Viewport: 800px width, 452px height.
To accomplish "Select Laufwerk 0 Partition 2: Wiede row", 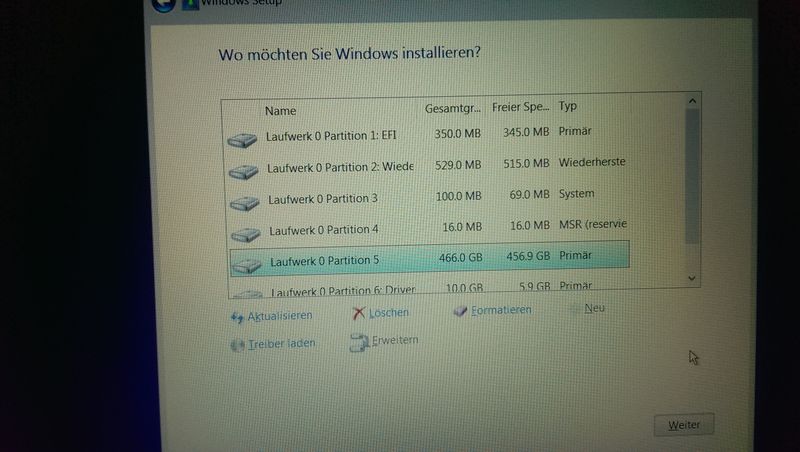I will 429,165.
